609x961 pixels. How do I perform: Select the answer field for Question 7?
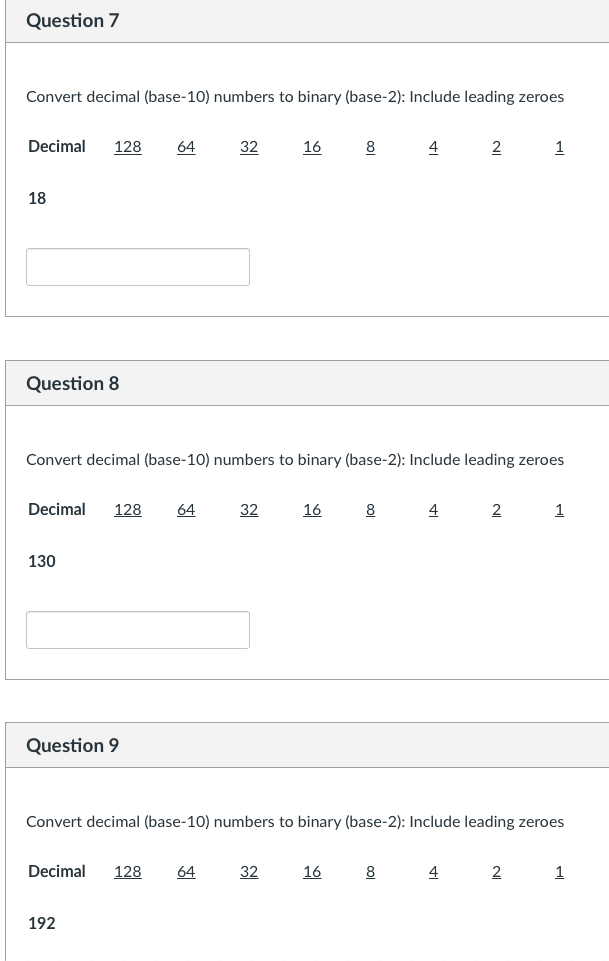tap(138, 266)
